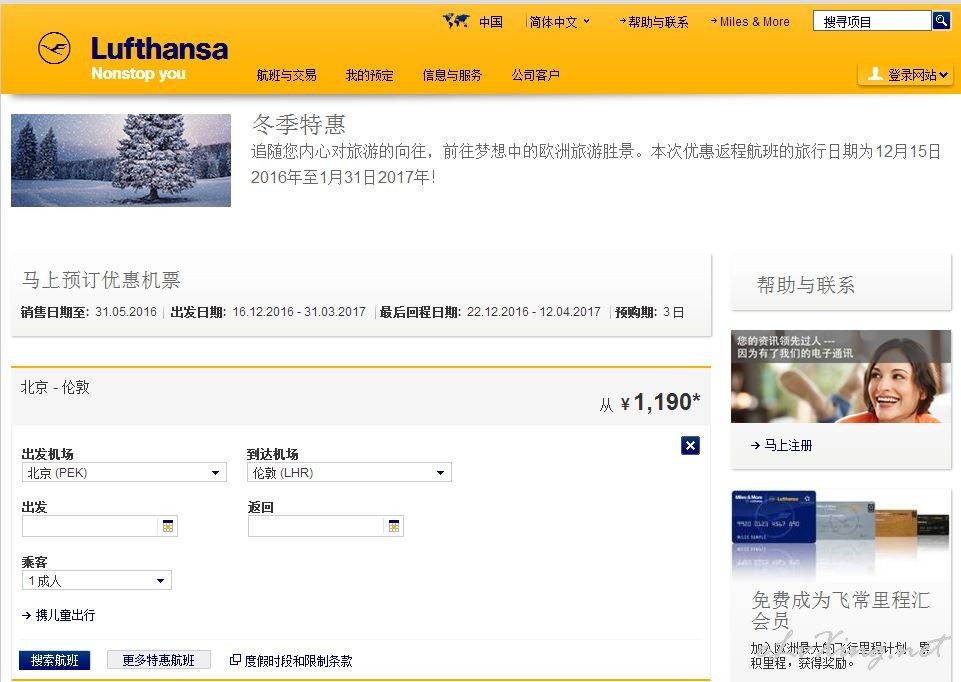Click the 销售日期至 31.05.2016 text
Screen dimensions: 961x682
(89, 312)
